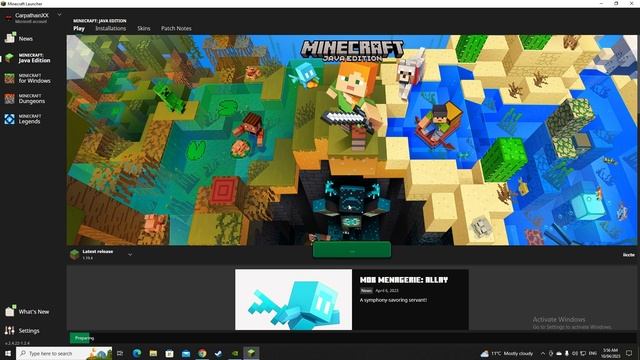
Task: Open Task View on taskbar
Action: tap(120, 353)
